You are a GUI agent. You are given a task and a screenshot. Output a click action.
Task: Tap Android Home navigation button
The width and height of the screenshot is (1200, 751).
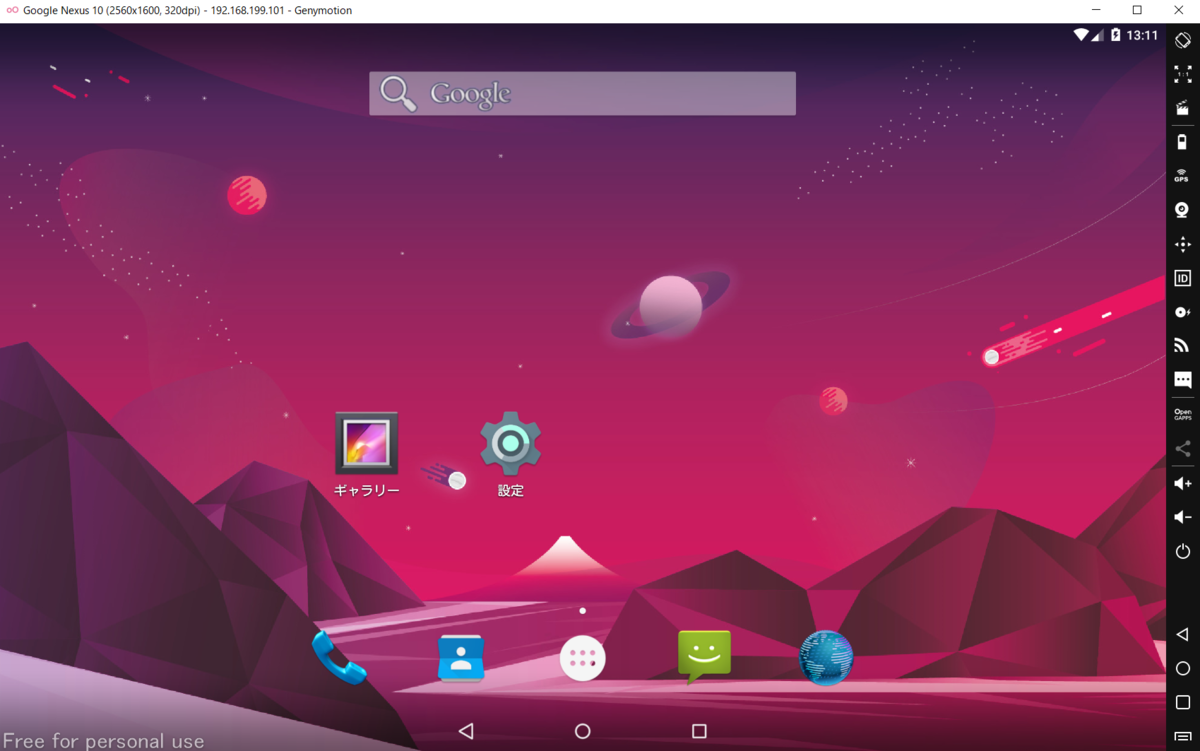point(583,731)
